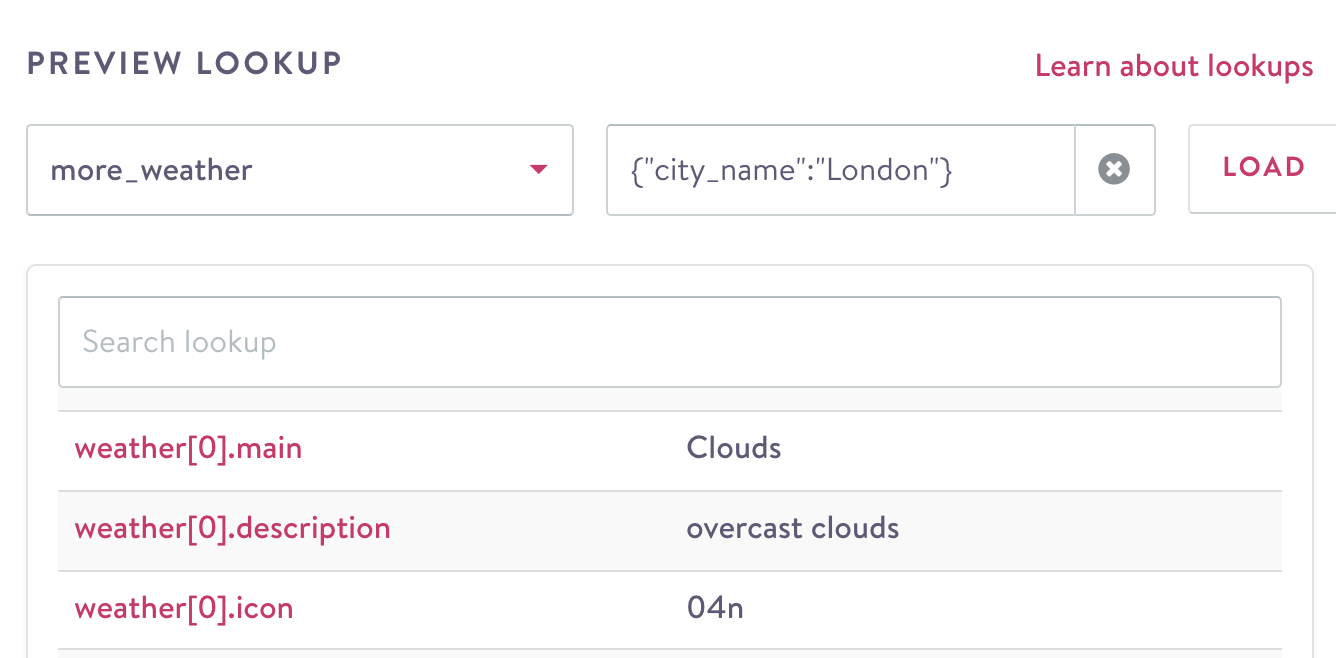Click the Clouds value

[x=734, y=447]
